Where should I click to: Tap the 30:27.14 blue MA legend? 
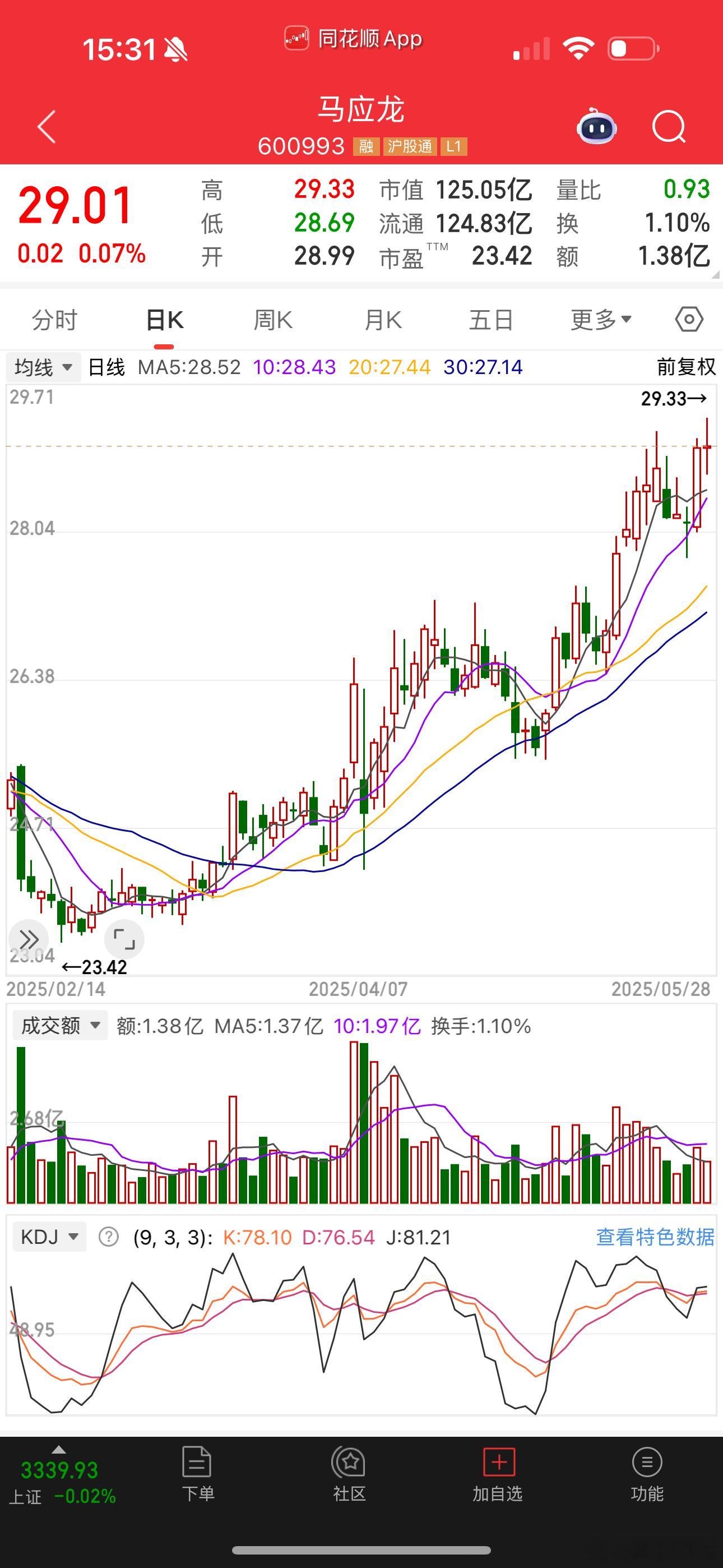(x=483, y=367)
